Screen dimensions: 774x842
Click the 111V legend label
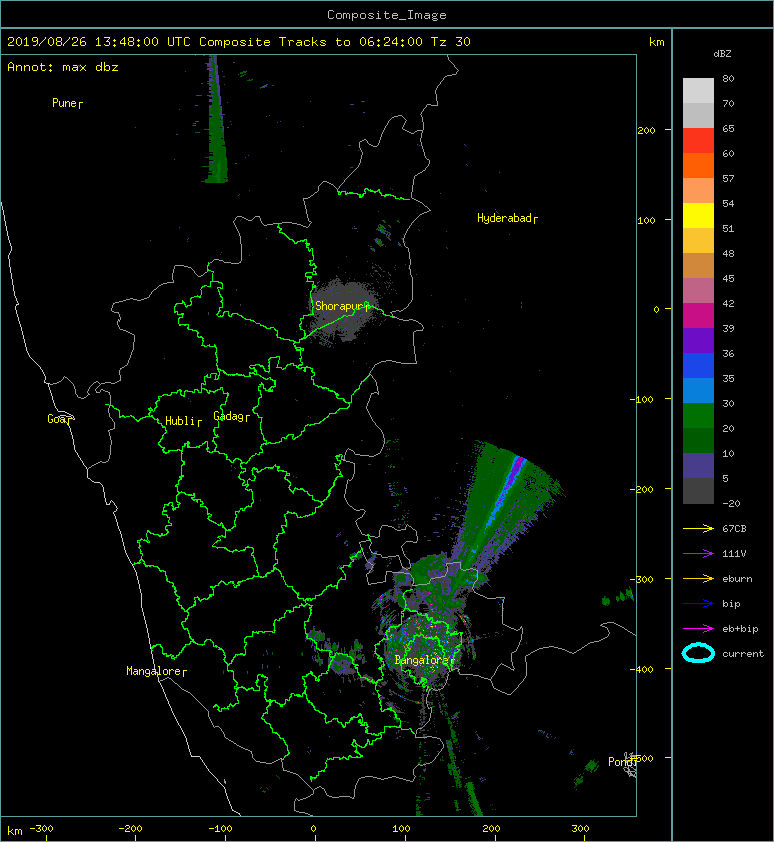coord(734,554)
